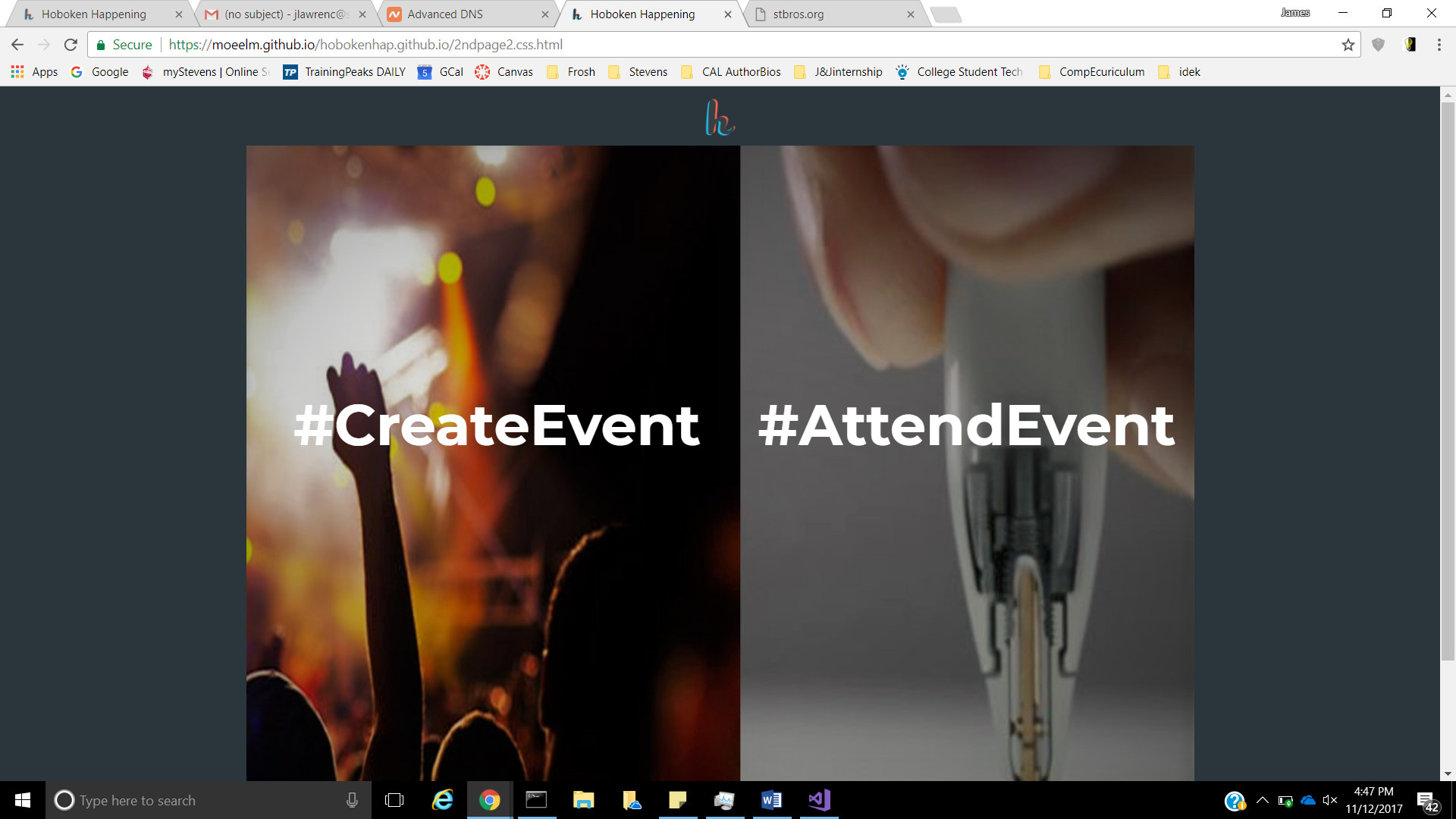Open Visual Studio from taskbar

pyautogui.click(x=819, y=800)
